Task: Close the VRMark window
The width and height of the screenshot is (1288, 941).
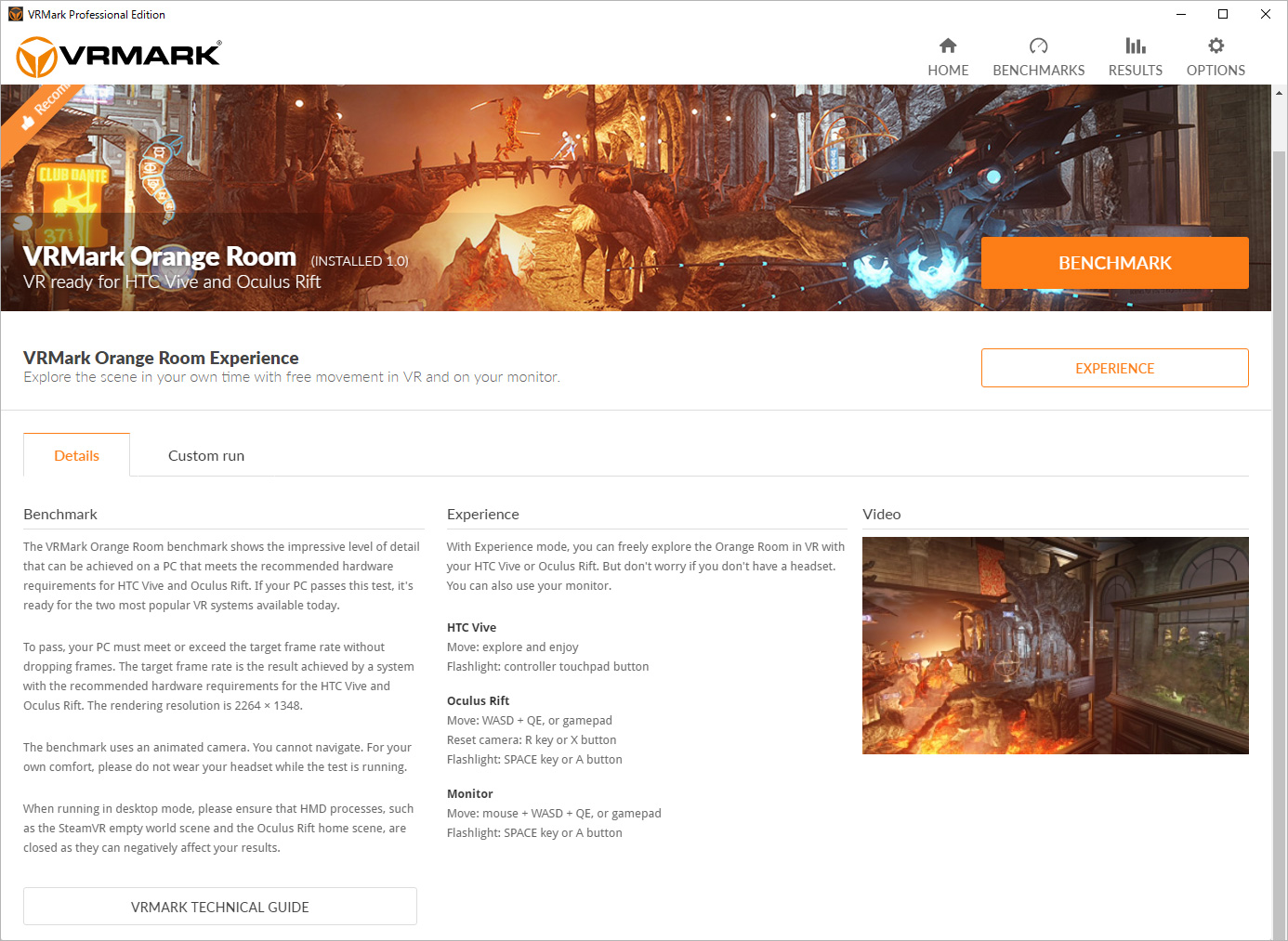Action: 1266,14
